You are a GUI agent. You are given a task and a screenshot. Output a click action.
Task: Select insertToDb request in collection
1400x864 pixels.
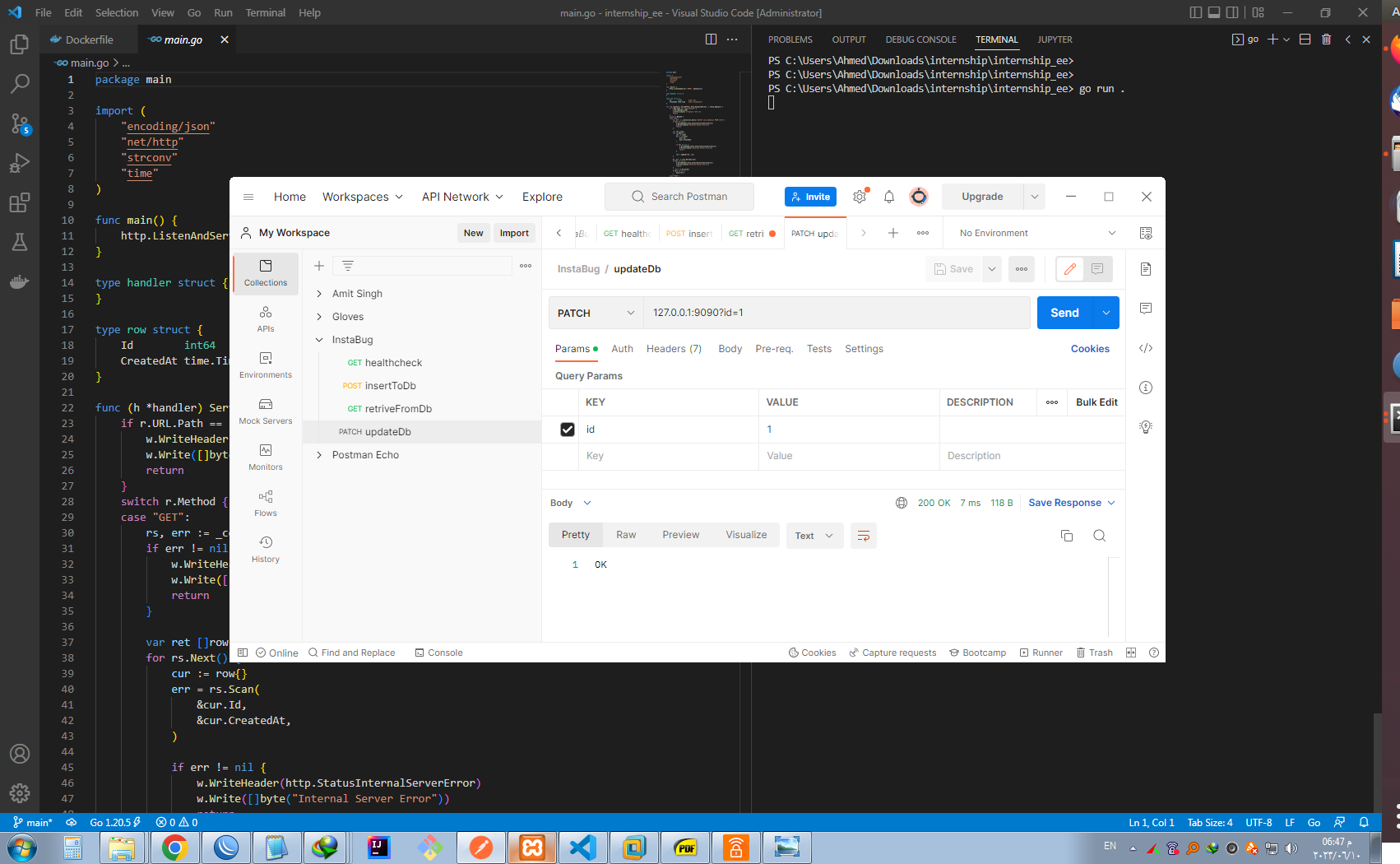click(x=390, y=386)
